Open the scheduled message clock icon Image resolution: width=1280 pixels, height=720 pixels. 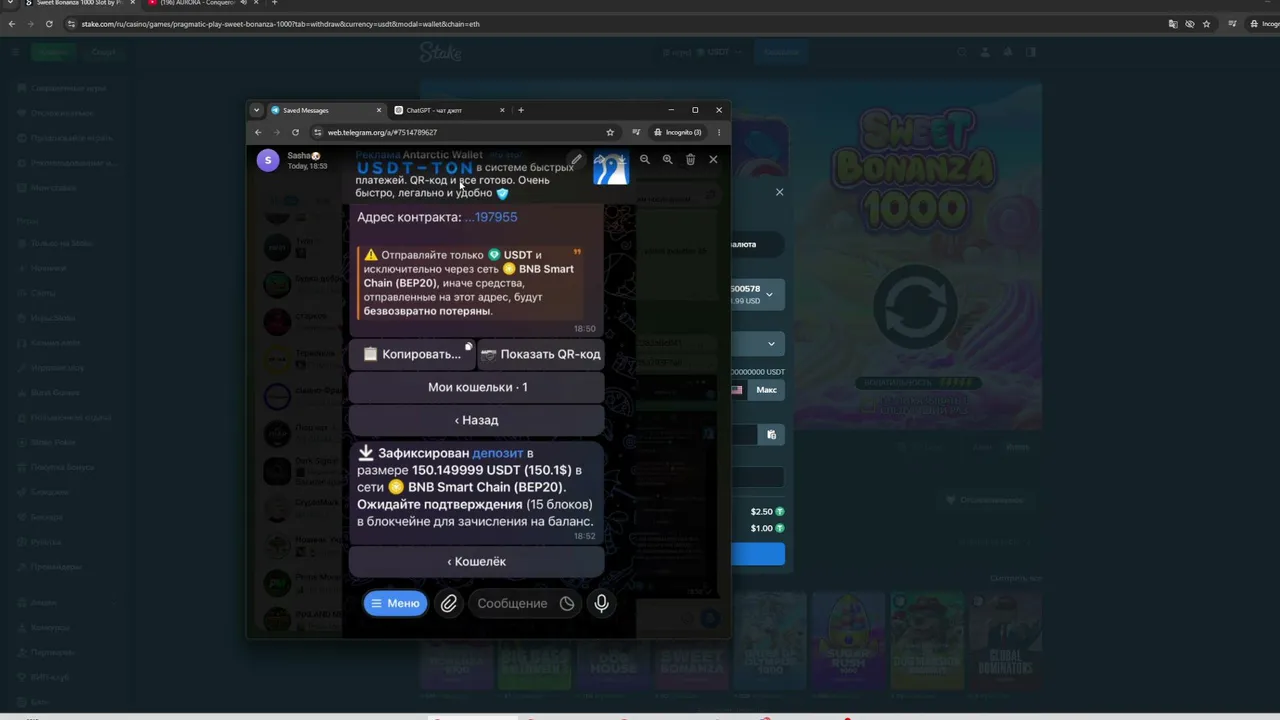tap(567, 603)
